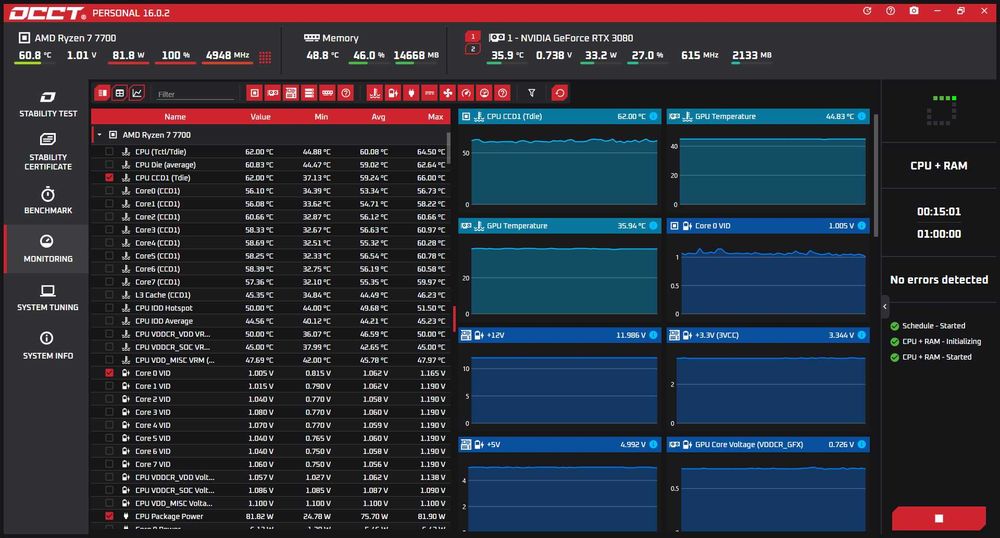Sort table by Value column header
Image resolution: width=1000 pixels, height=538 pixels.
click(260, 117)
